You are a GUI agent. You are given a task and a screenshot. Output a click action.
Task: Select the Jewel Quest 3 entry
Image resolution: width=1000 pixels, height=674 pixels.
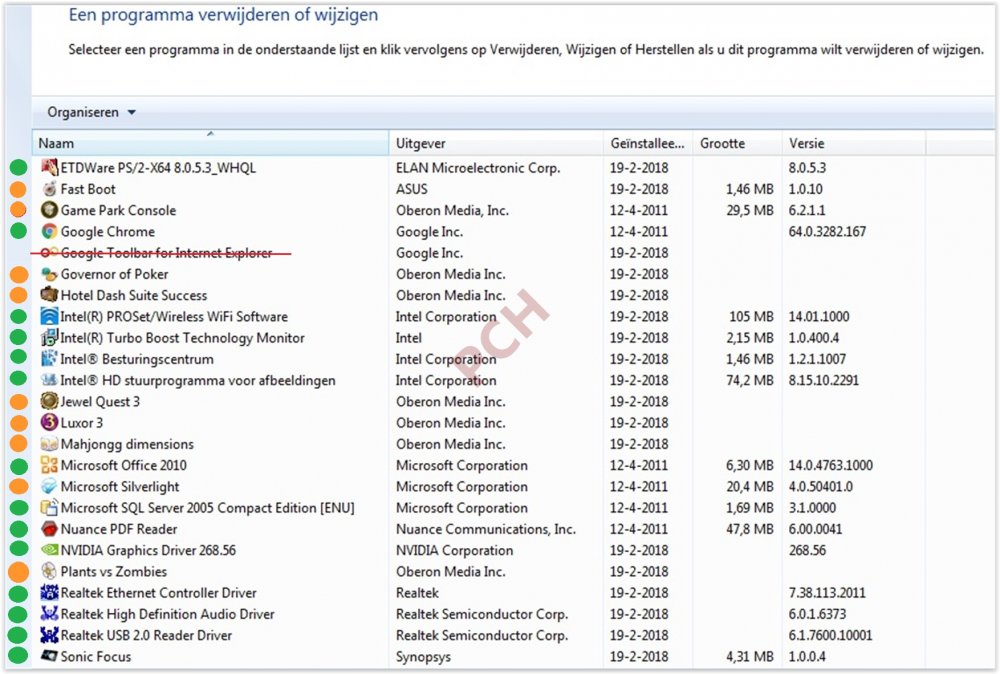100,401
